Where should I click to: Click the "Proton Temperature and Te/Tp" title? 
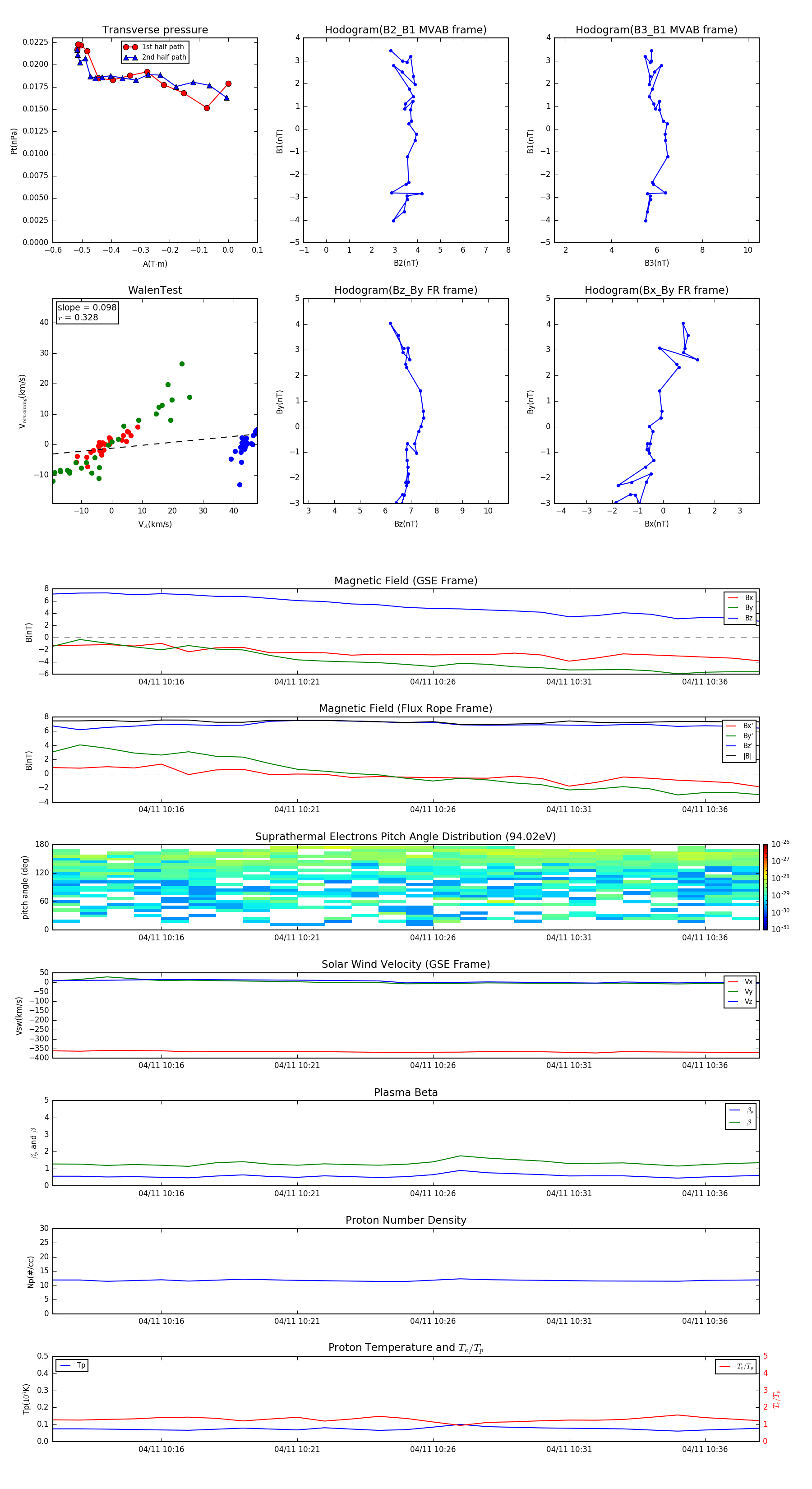(x=406, y=1348)
